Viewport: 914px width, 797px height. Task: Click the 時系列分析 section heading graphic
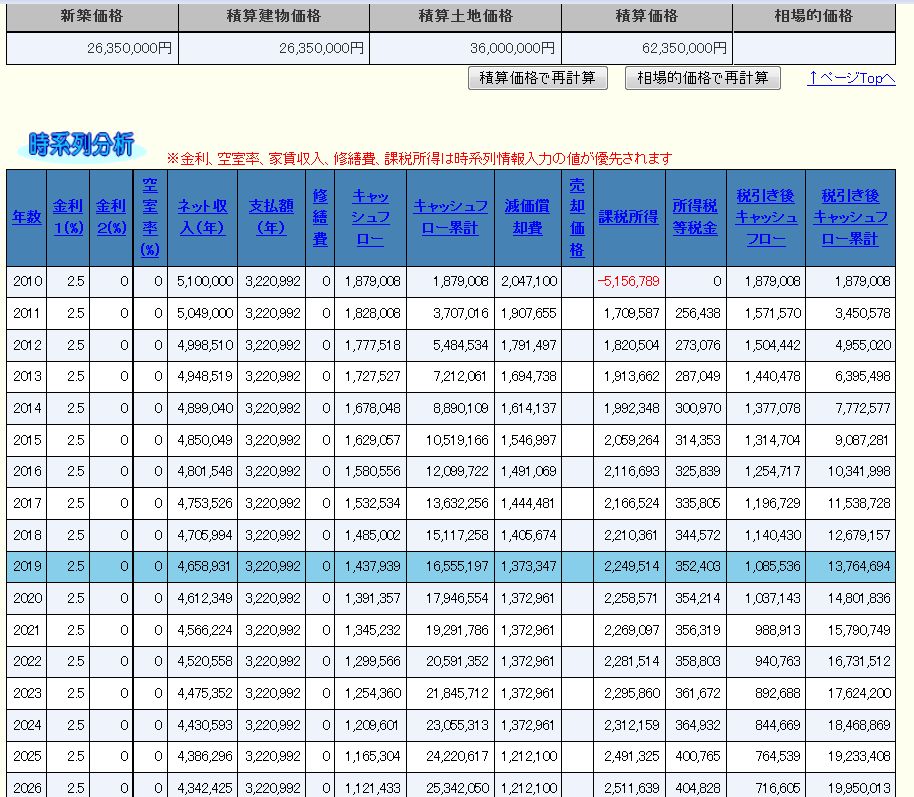[80, 145]
